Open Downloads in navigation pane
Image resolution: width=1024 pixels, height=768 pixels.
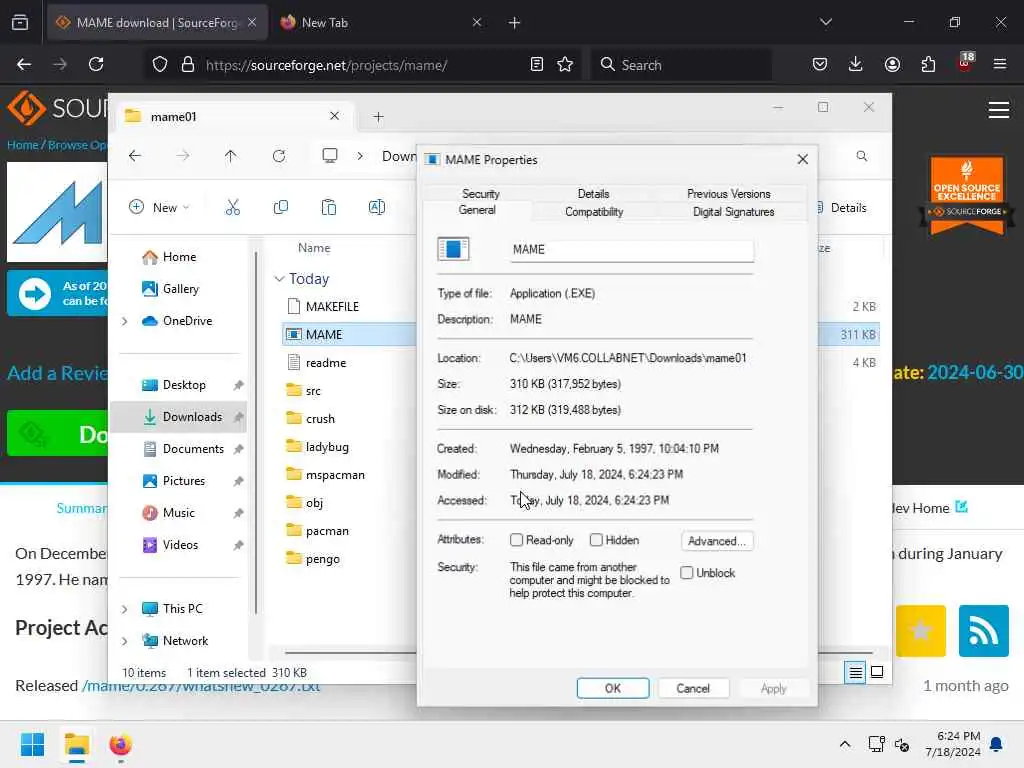(x=178, y=417)
